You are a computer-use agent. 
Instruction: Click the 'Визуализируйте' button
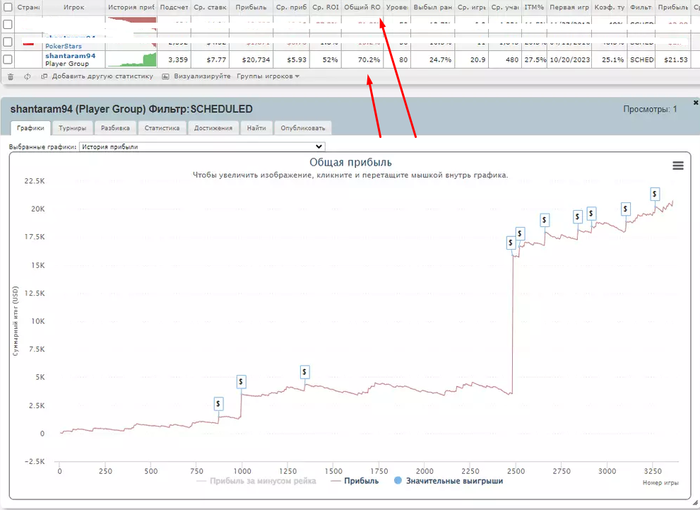tap(196, 76)
